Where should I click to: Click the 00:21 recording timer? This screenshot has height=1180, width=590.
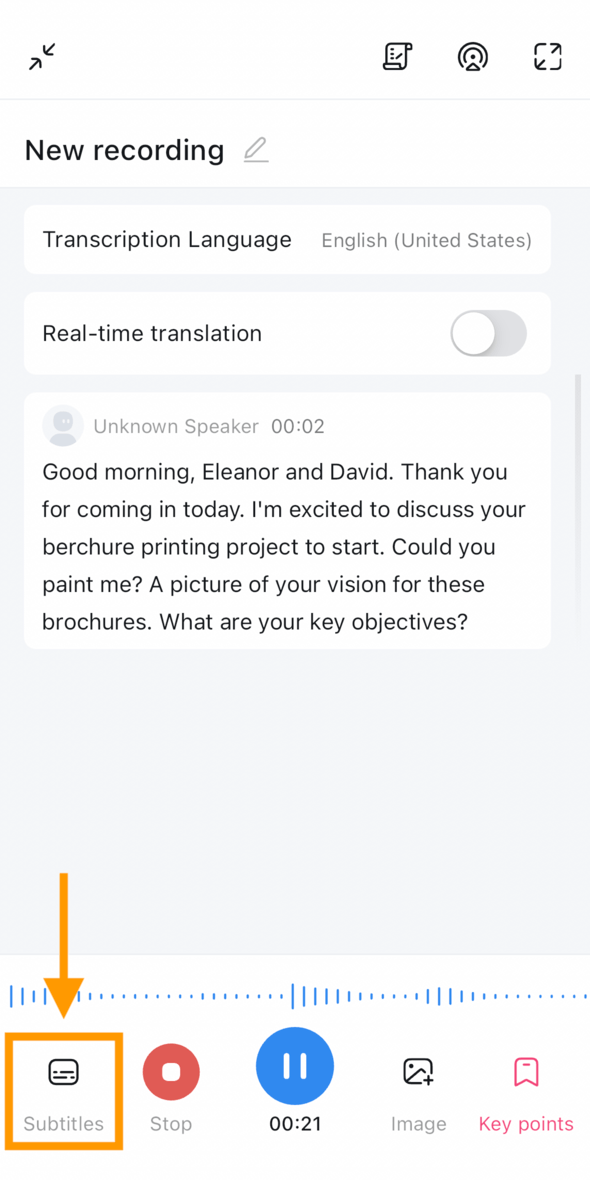295,1124
